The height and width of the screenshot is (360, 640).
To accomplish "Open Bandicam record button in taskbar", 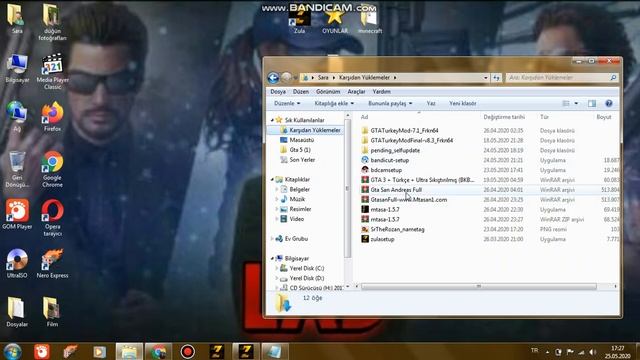I will 187,351.
